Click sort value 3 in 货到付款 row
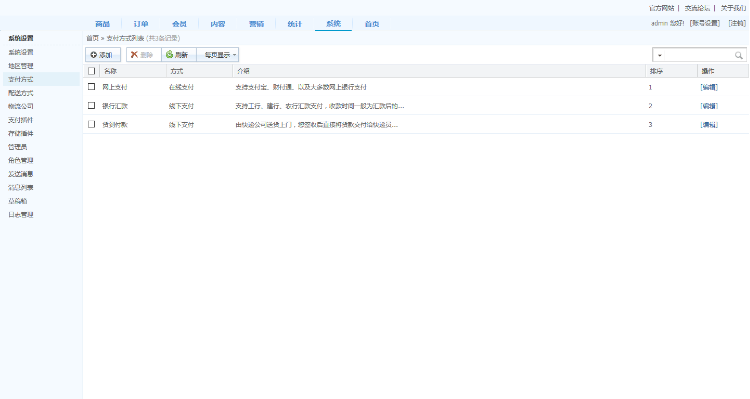750x399 pixels. click(x=650, y=124)
